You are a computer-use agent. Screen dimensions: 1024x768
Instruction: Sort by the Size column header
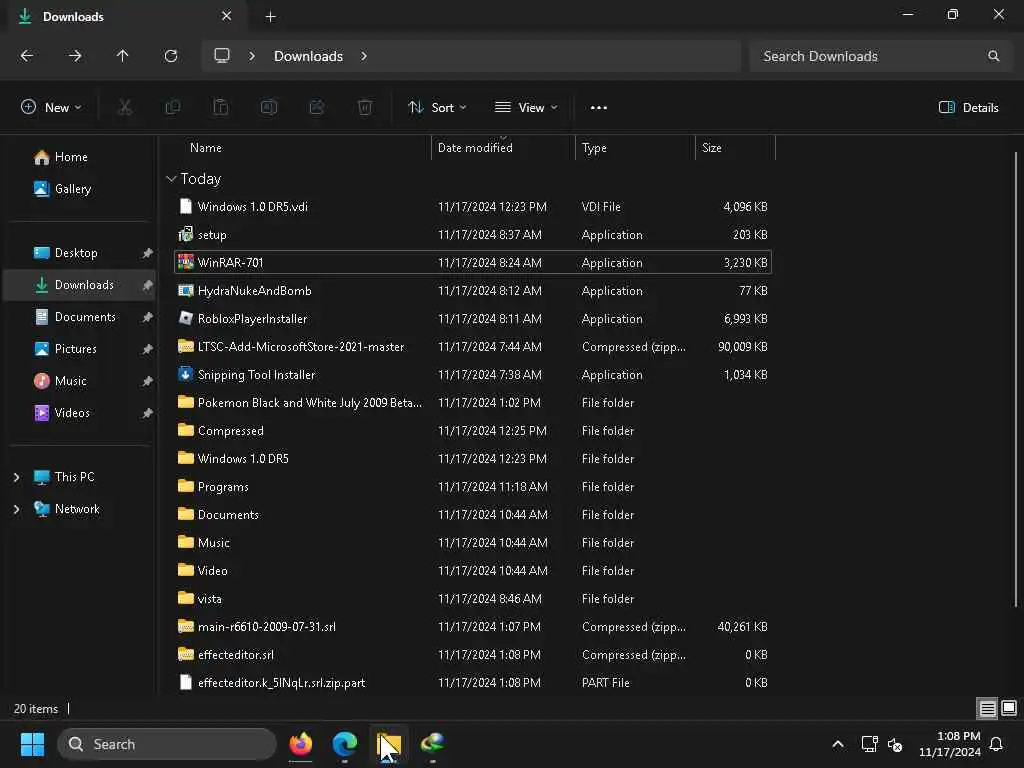[x=735, y=148]
